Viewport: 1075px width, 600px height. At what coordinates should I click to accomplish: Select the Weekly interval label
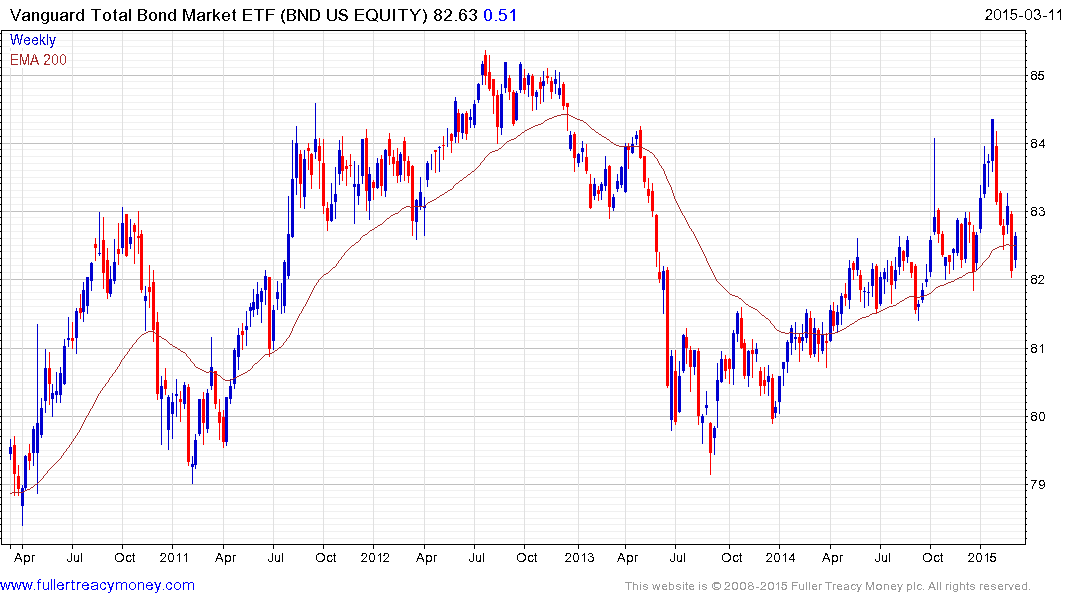(33, 41)
